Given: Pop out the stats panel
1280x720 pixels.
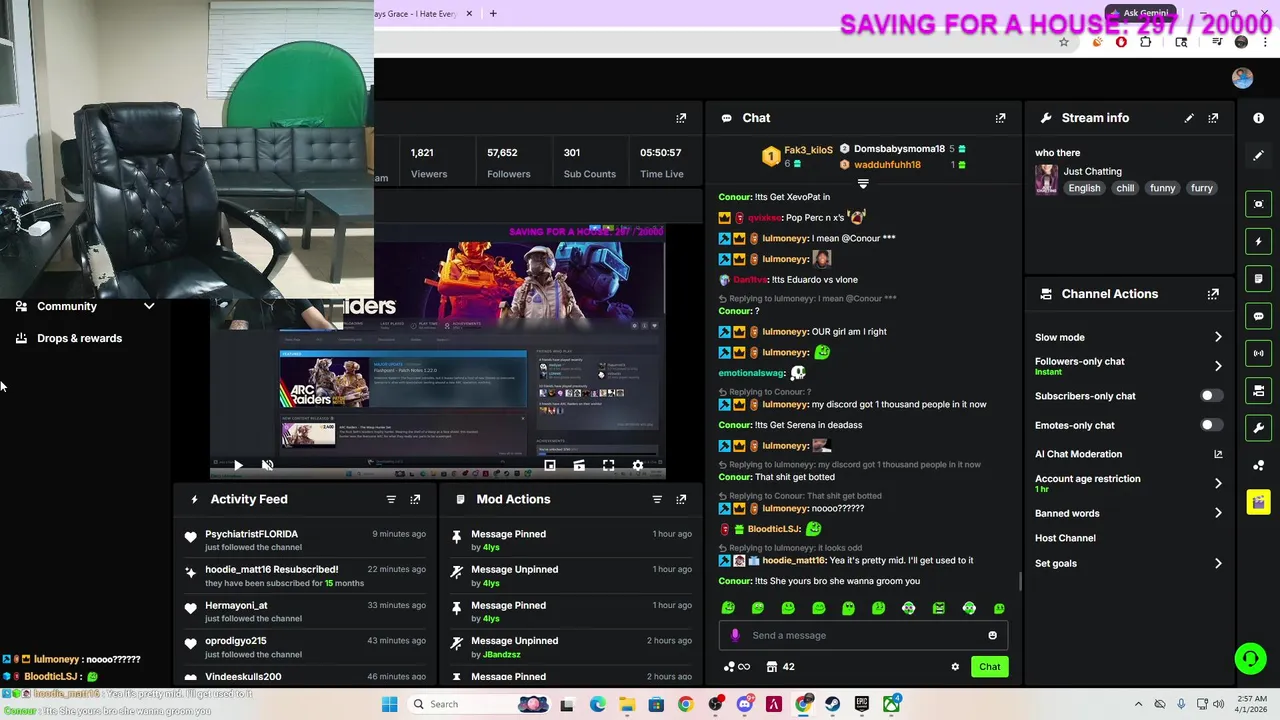Looking at the screenshot, I should [681, 118].
